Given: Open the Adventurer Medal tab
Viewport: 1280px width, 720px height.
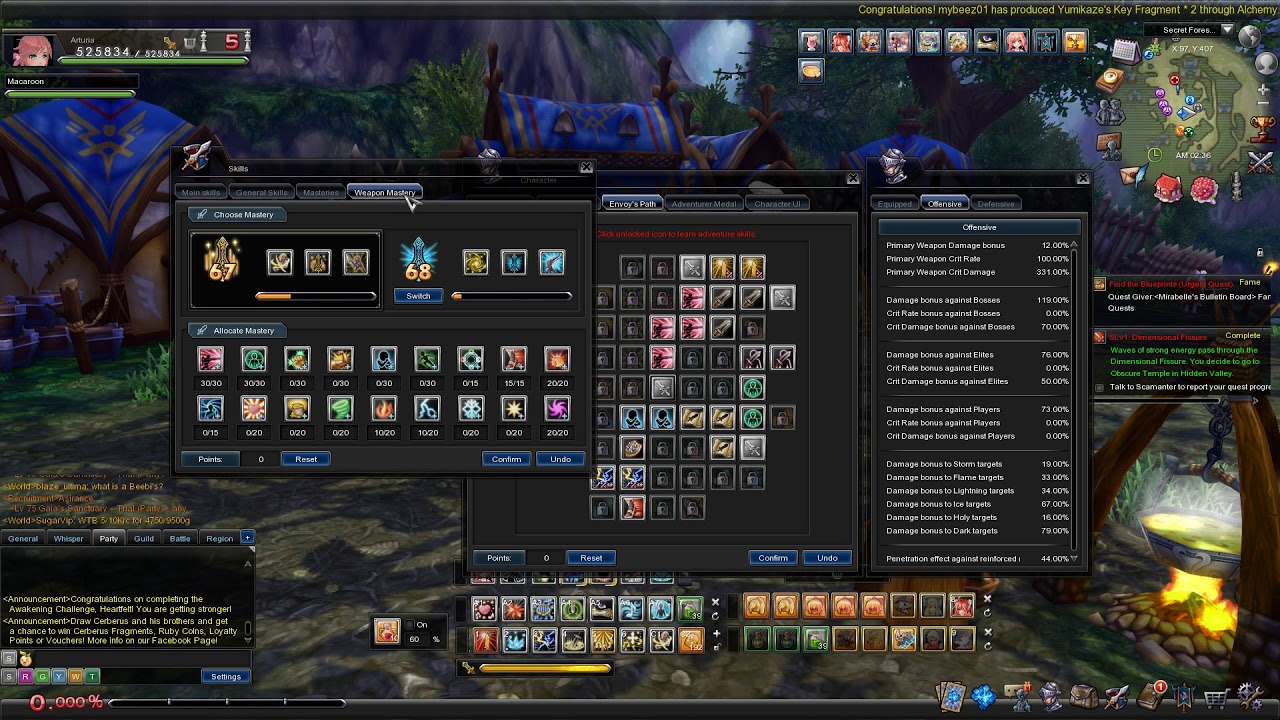Looking at the screenshot, I should click(x=704, y=204).
